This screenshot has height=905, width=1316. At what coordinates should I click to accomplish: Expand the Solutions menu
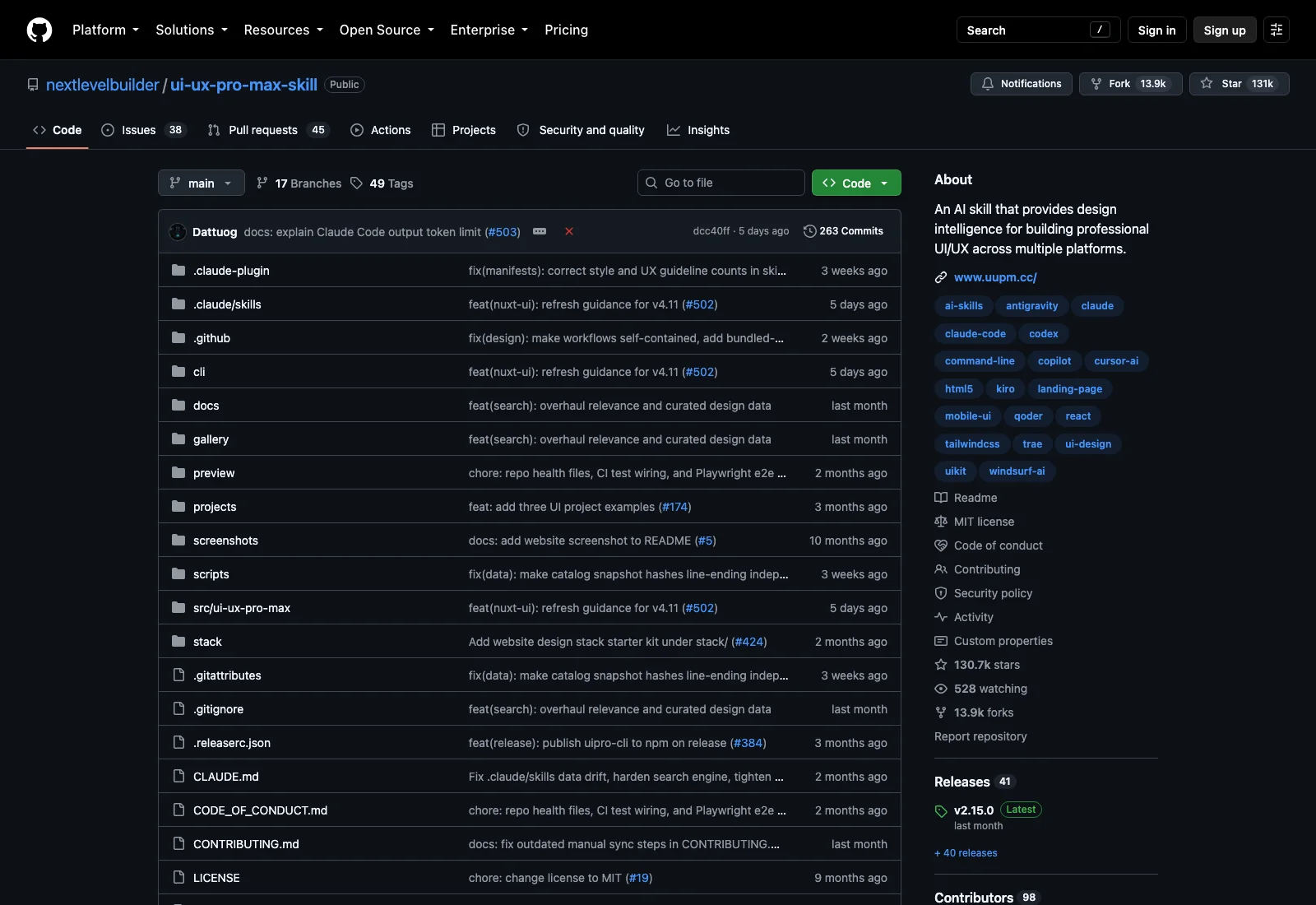[192, 30]
